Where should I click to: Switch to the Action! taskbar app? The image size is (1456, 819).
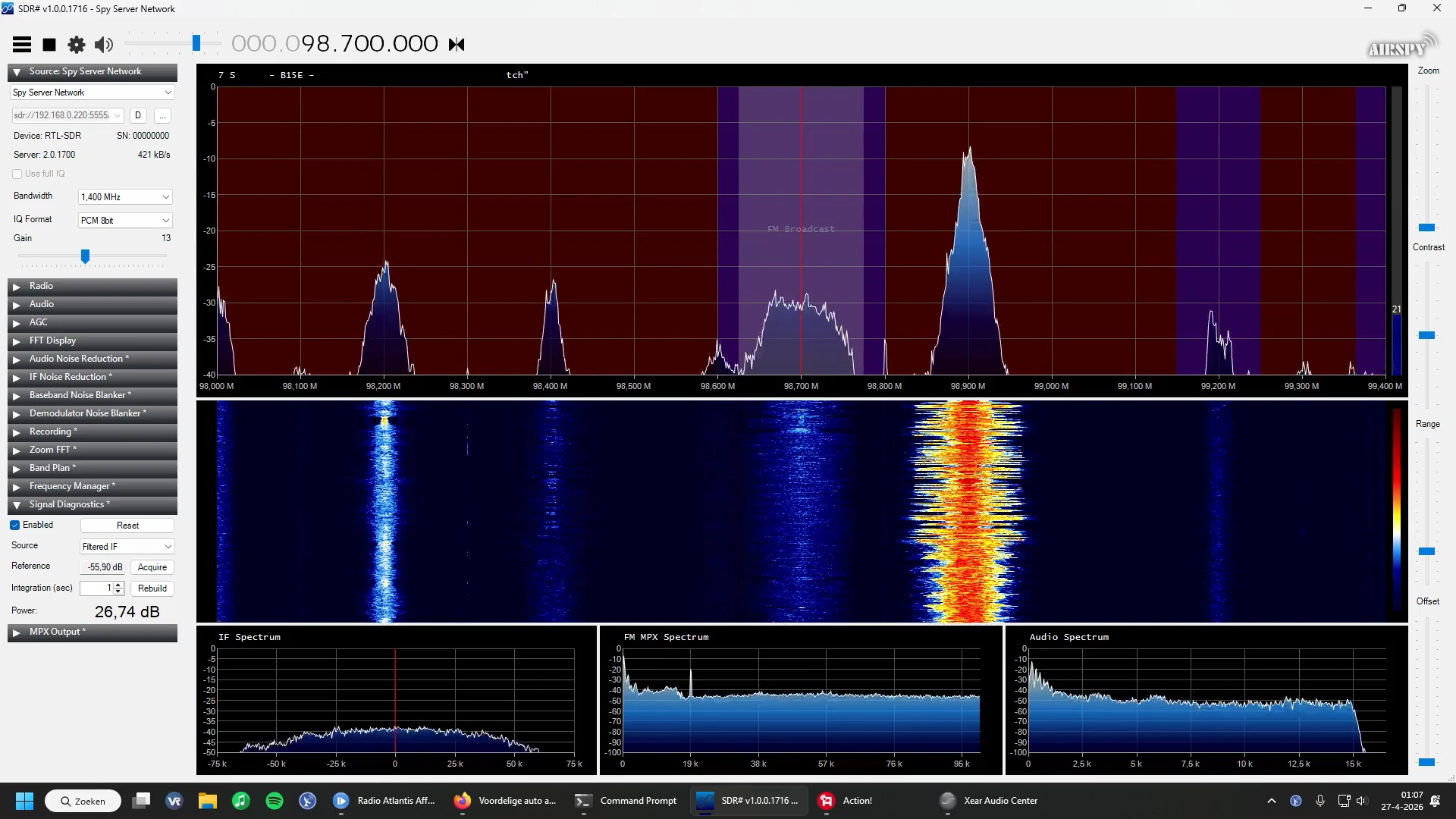[x=846, y=801]
